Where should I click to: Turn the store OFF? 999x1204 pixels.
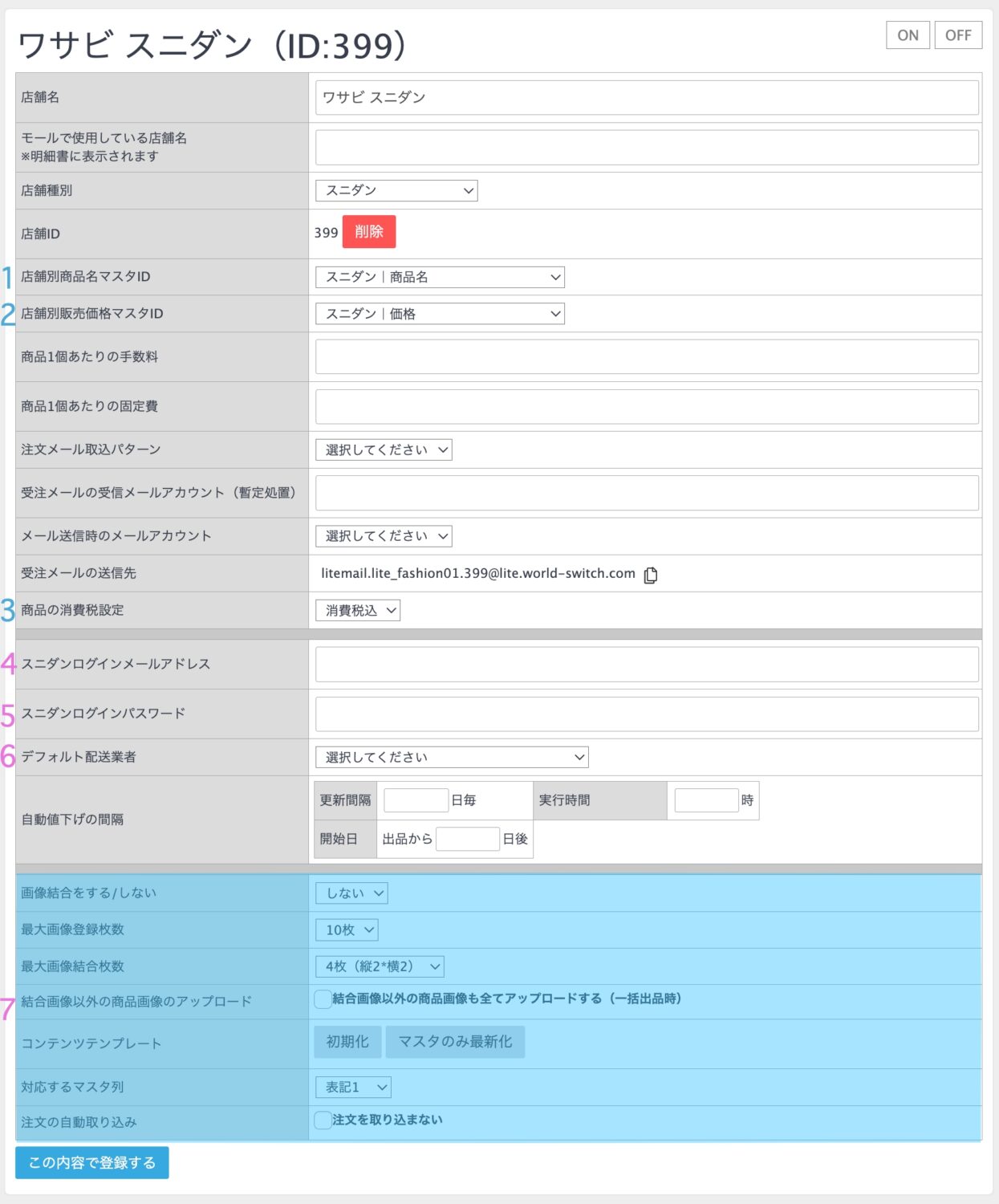click(958, 35)
